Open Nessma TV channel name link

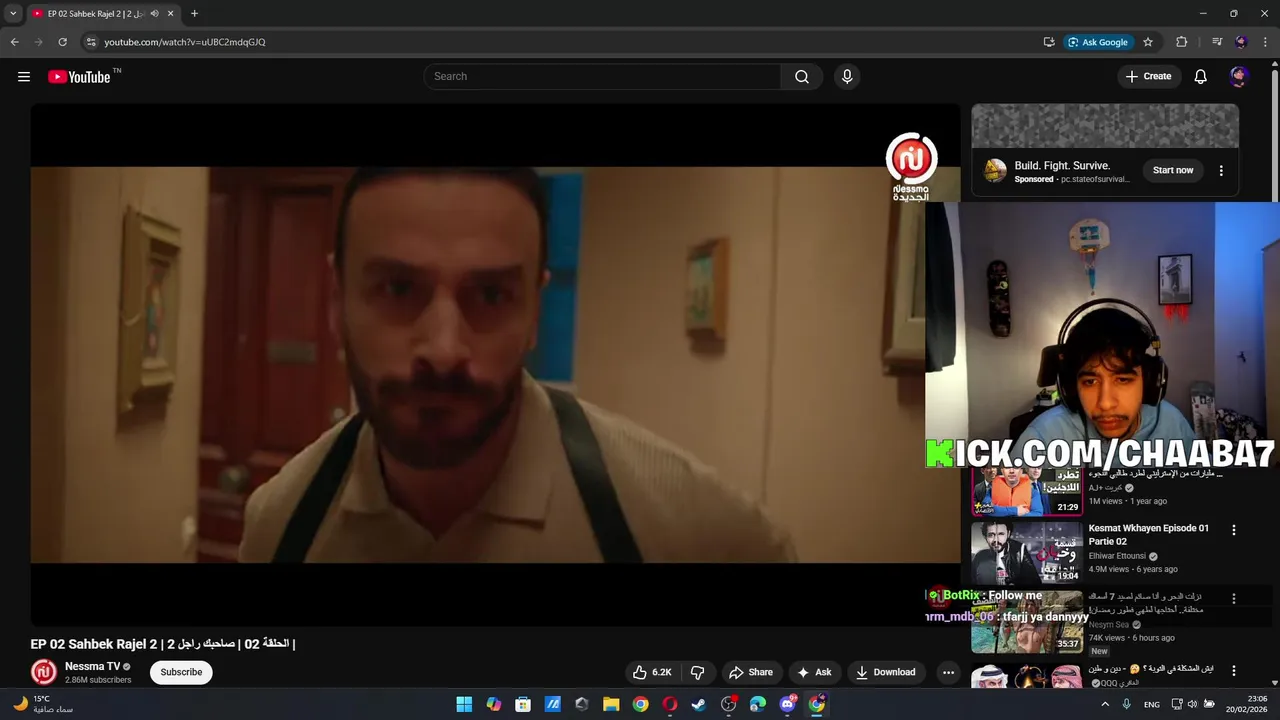point(92,666)
